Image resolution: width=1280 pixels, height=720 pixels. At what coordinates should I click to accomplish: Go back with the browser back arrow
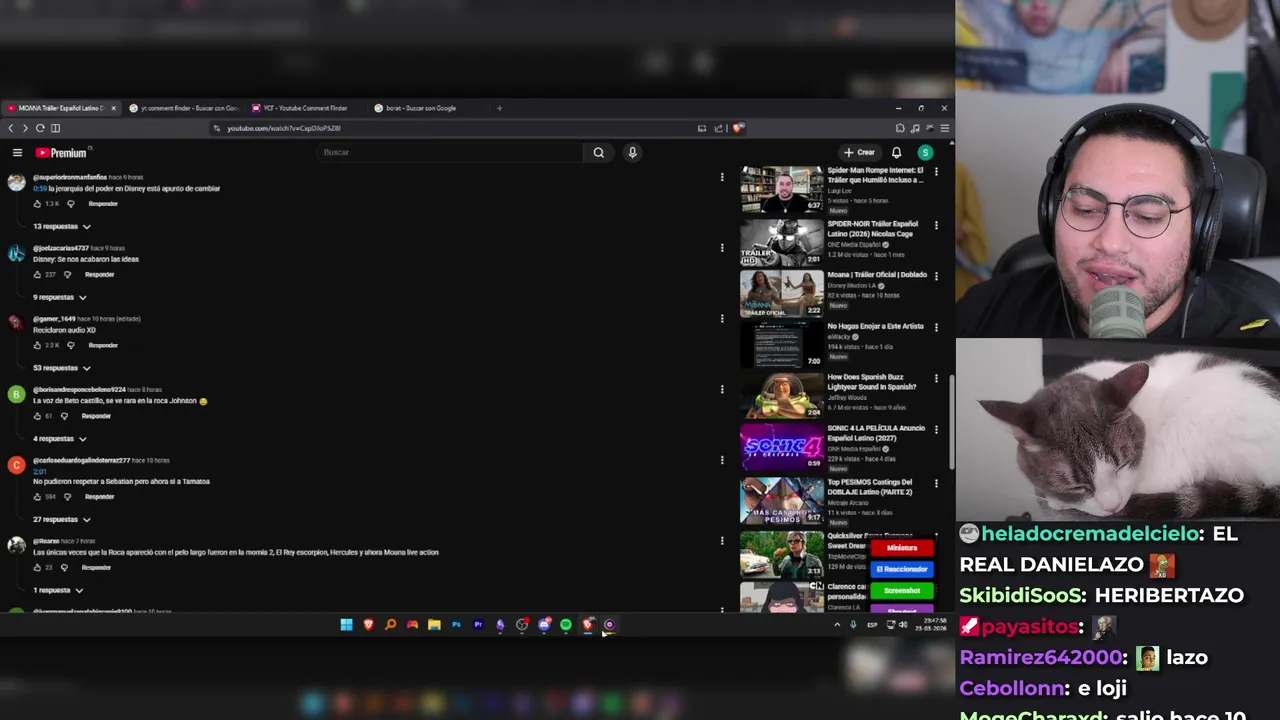coord(11,128)
